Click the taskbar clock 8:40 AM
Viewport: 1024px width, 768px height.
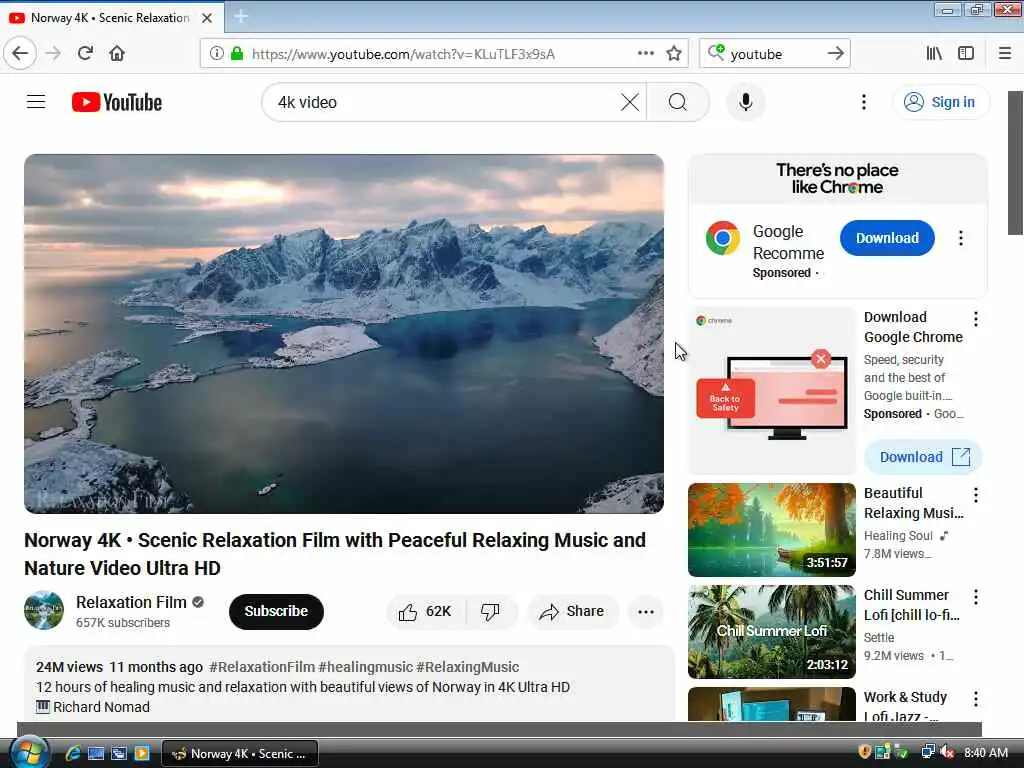coord(986,753)
